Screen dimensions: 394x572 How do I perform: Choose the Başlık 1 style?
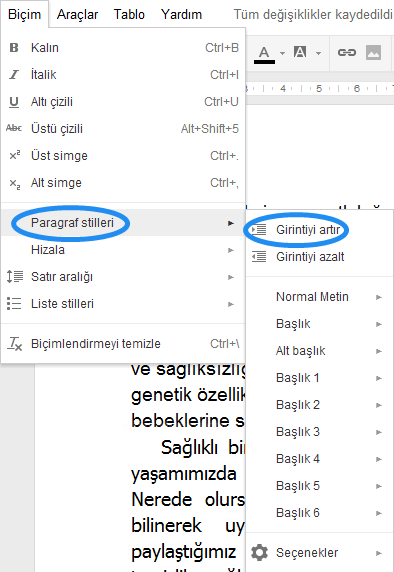point(320,378)
